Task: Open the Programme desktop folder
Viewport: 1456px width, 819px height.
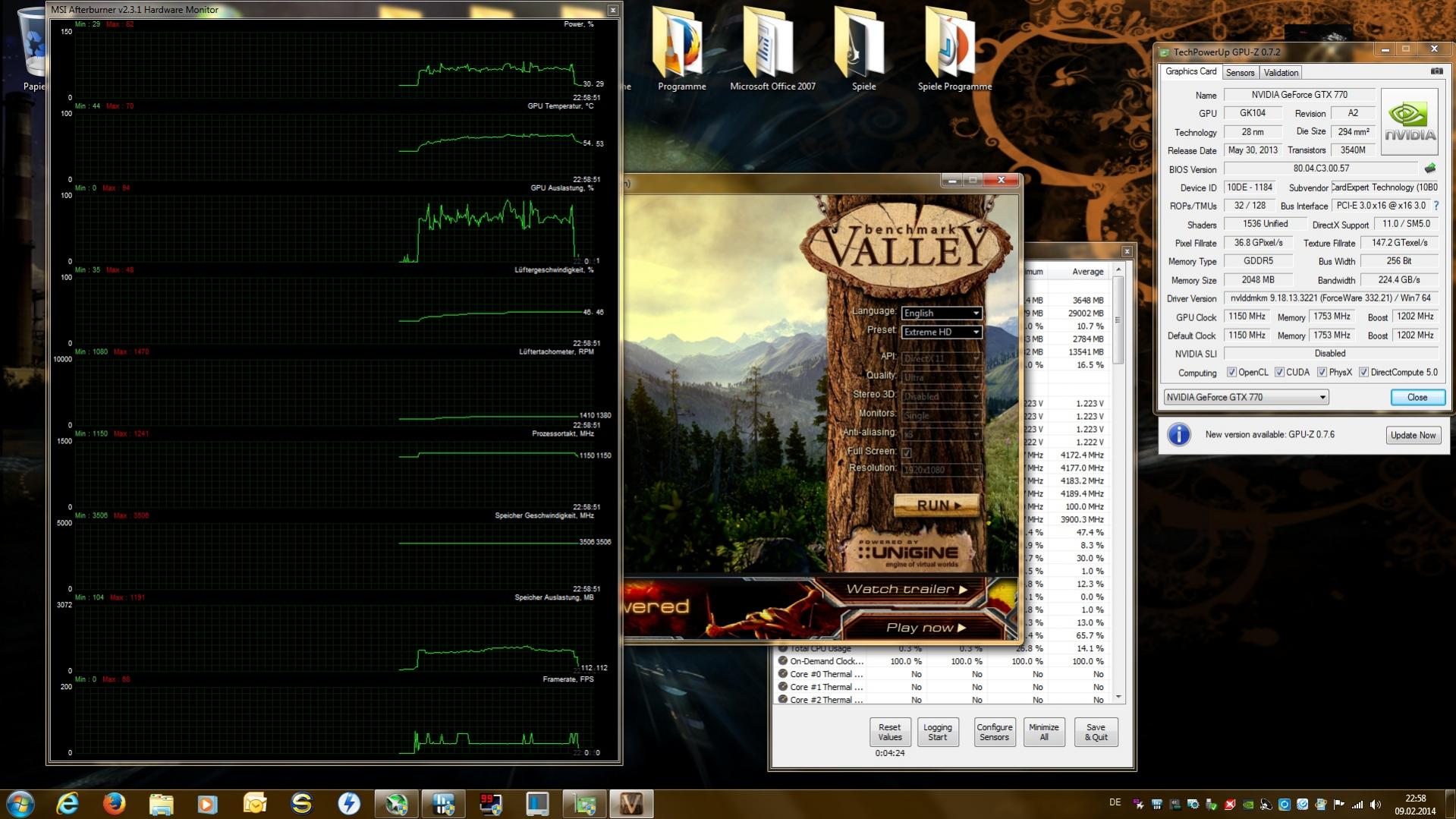Action: tap(681, 49)
